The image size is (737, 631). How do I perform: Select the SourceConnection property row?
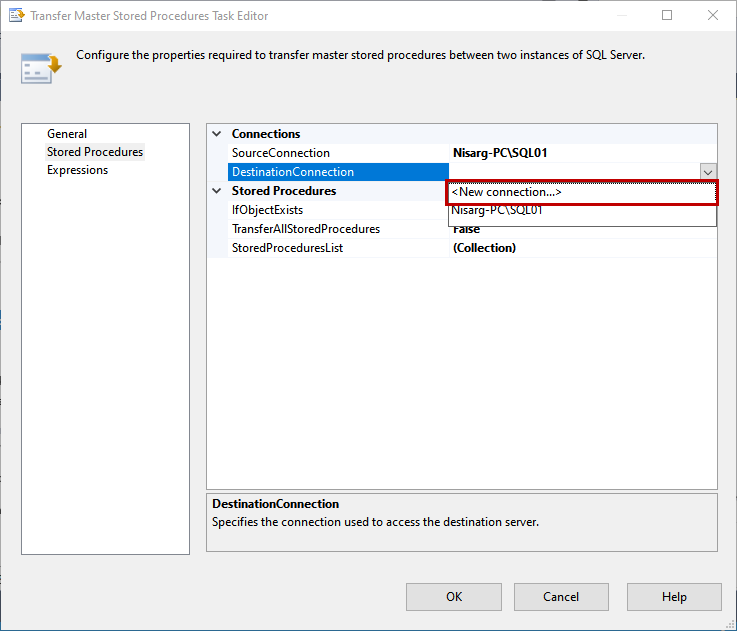click(x=281, y=153)
